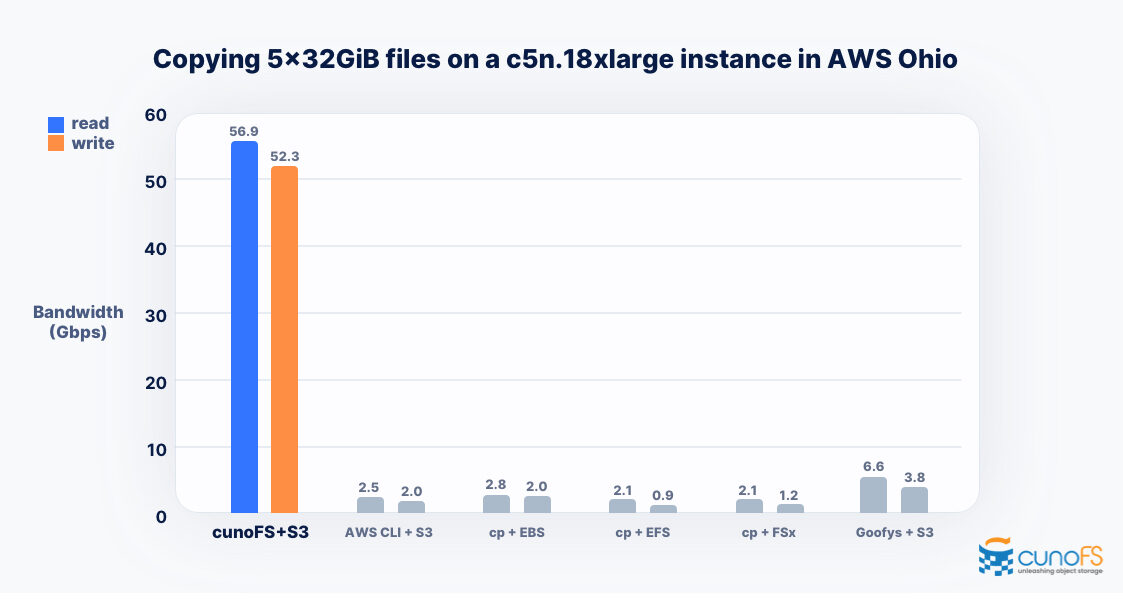
Task: Click the chart title text
Action: 555,59
